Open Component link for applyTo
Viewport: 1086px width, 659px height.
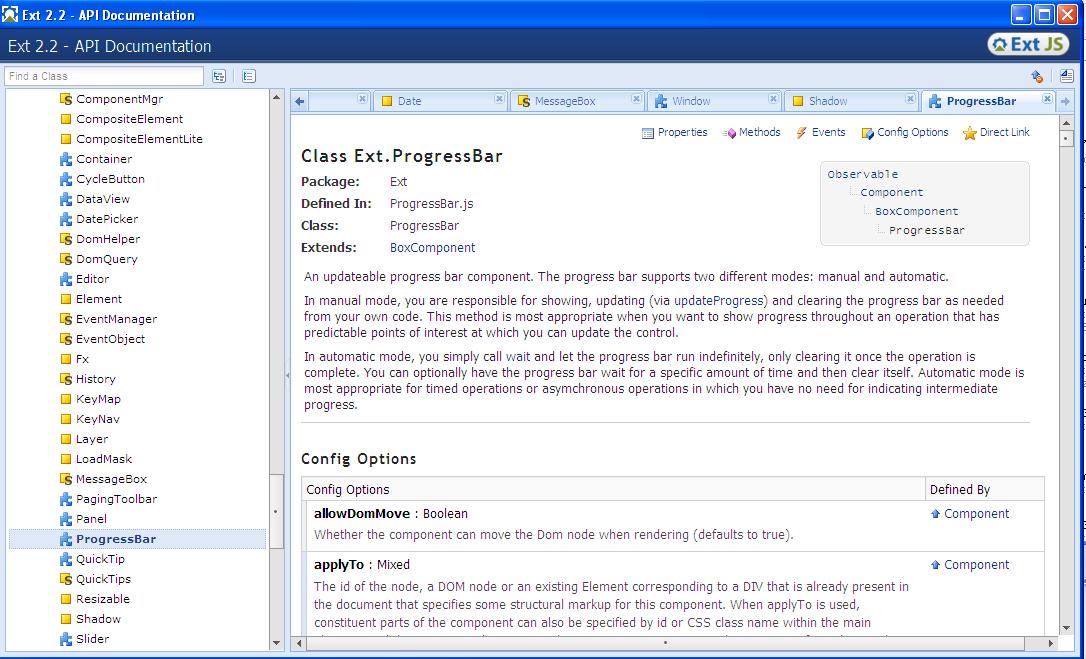point(977,565)
